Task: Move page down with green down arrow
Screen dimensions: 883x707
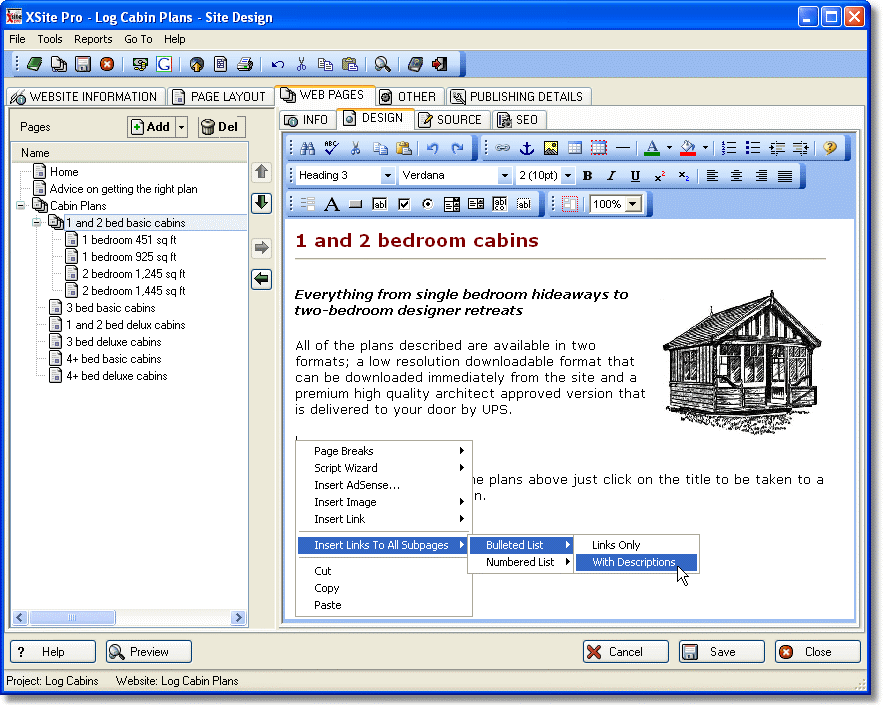Action: 261,203
